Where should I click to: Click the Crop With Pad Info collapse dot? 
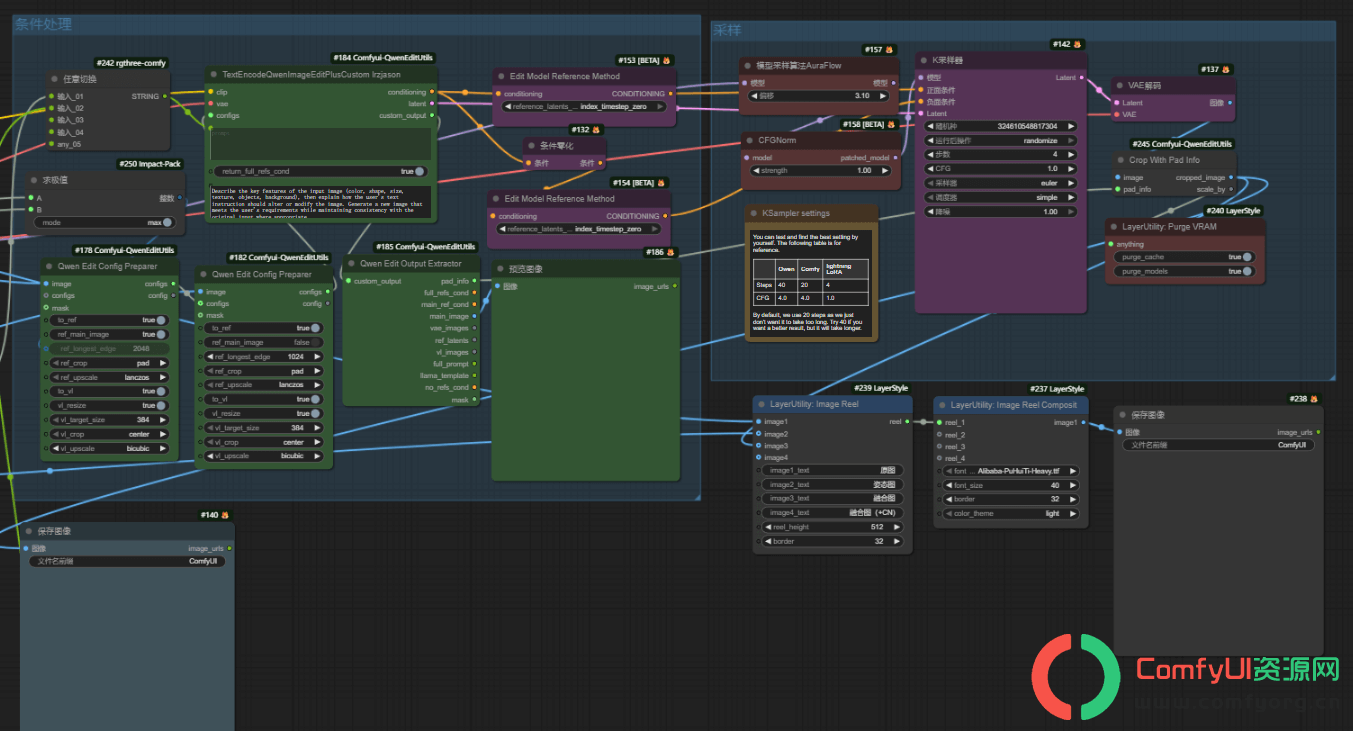click(x=1120, y=160)
